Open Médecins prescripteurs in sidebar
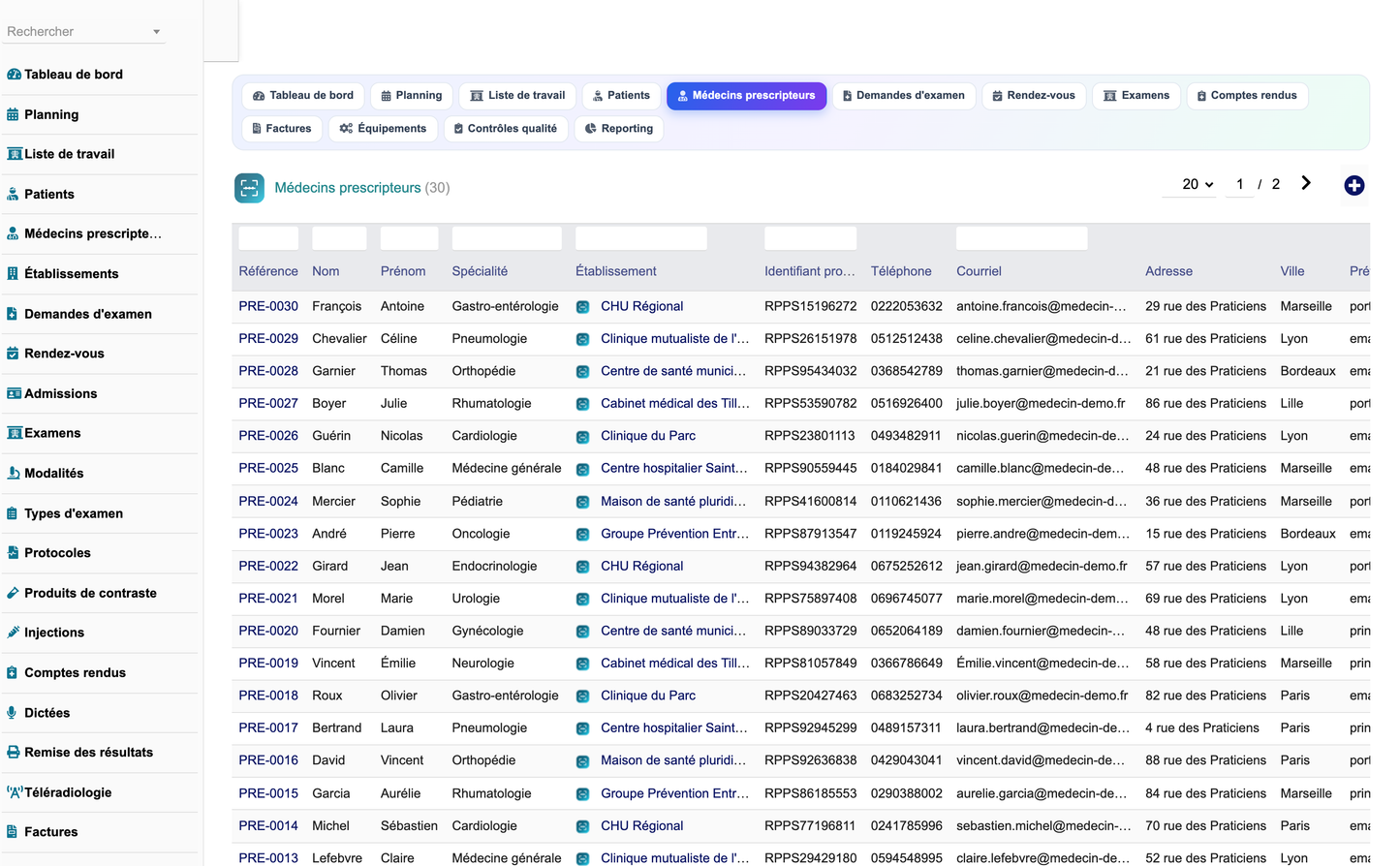Screen dimensions: 1400x866 [x=93, y=233]
